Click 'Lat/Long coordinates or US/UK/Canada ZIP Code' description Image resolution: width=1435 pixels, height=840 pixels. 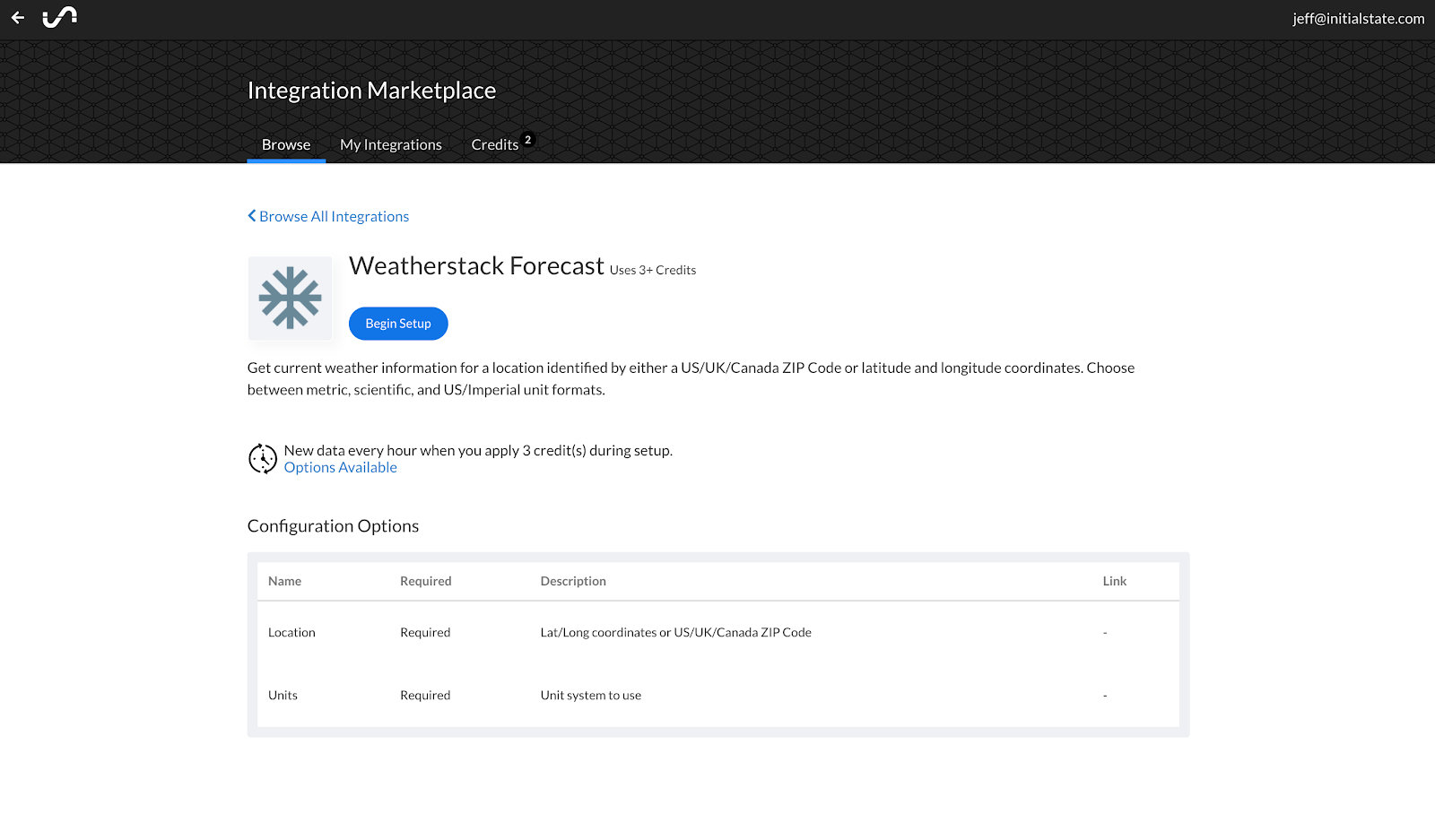(x=675, y=632)
